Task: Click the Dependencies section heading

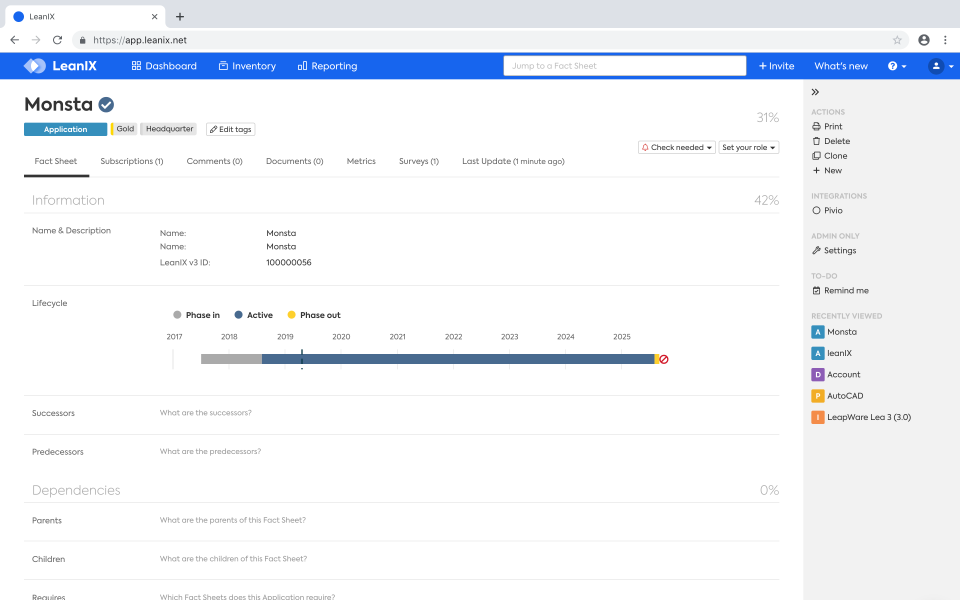Action: [x=76, y=490]
